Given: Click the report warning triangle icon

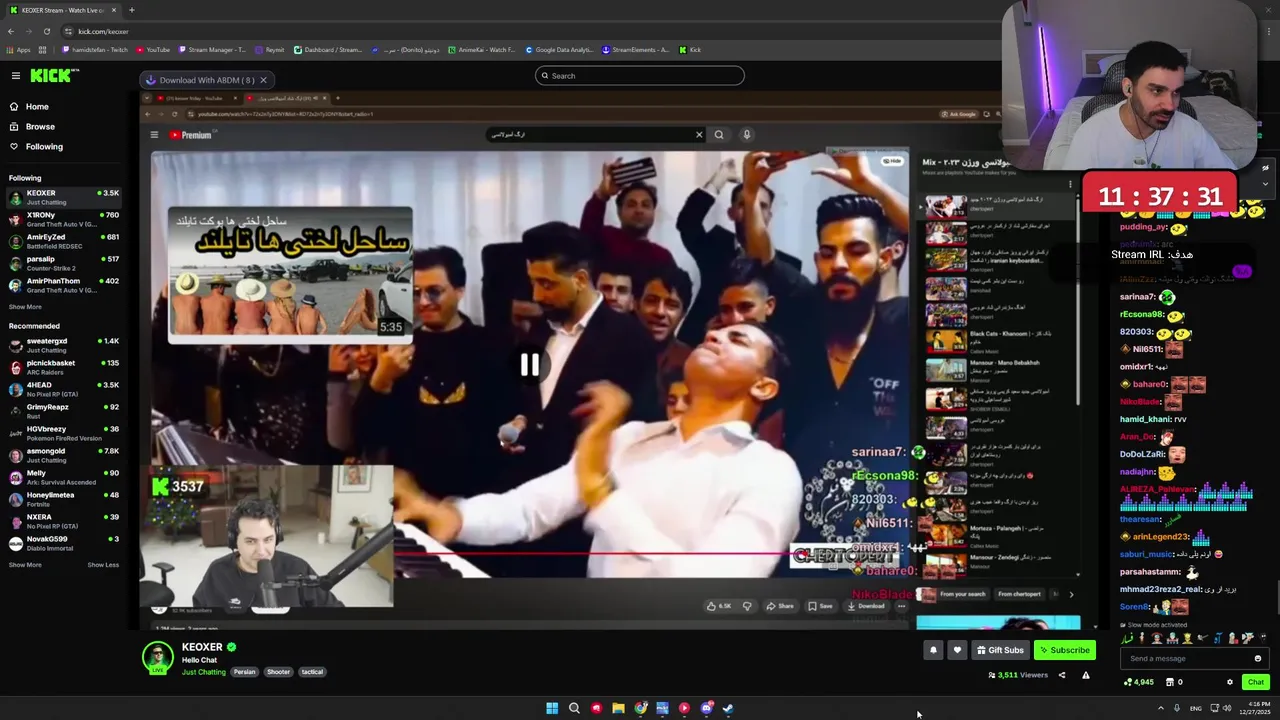Looking at the screenshot, I should tap(1085, 675).
